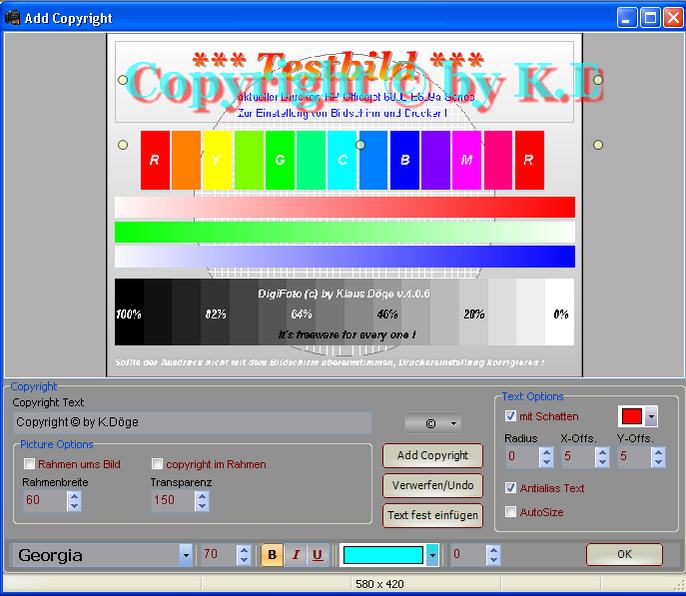
Task: Decrease the rotation value next to color picker
Action: [x=494, y=560]
